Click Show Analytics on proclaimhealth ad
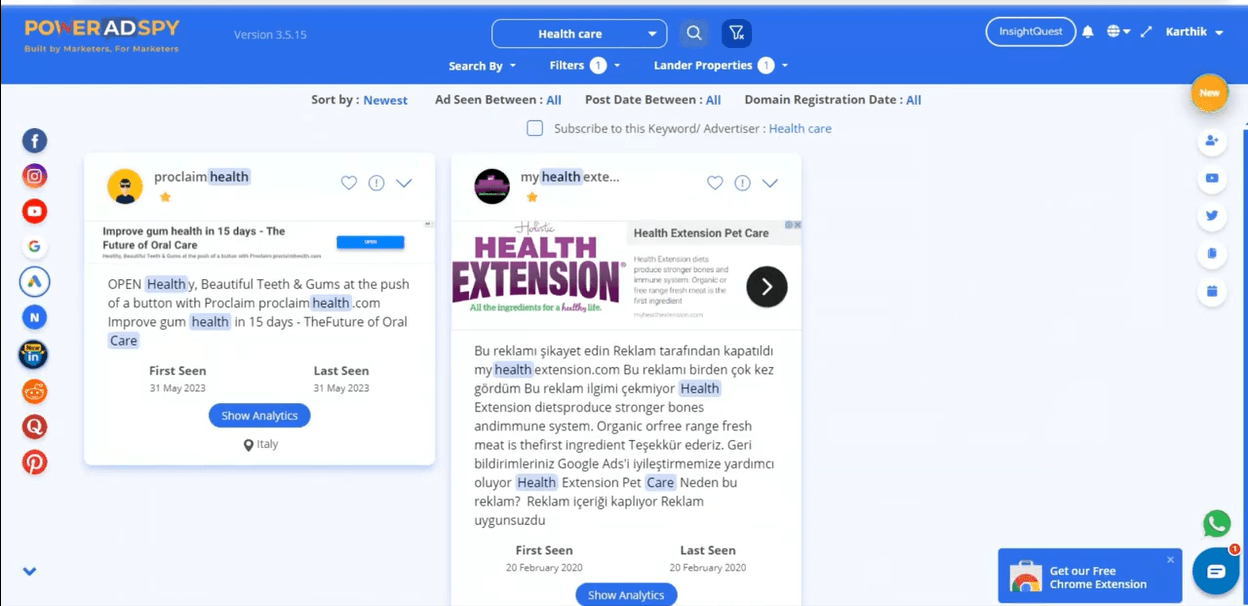 coord(260,416)
